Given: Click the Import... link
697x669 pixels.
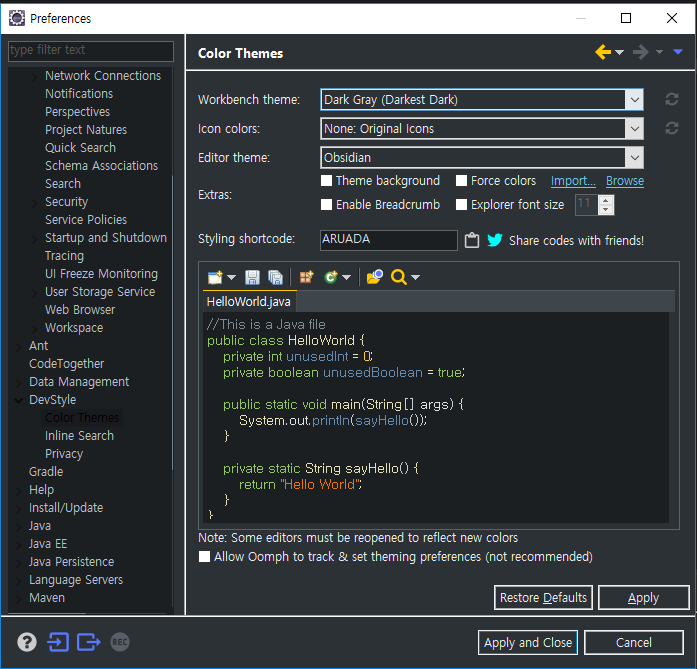Looking at the screenshot, I should [573, 181].
